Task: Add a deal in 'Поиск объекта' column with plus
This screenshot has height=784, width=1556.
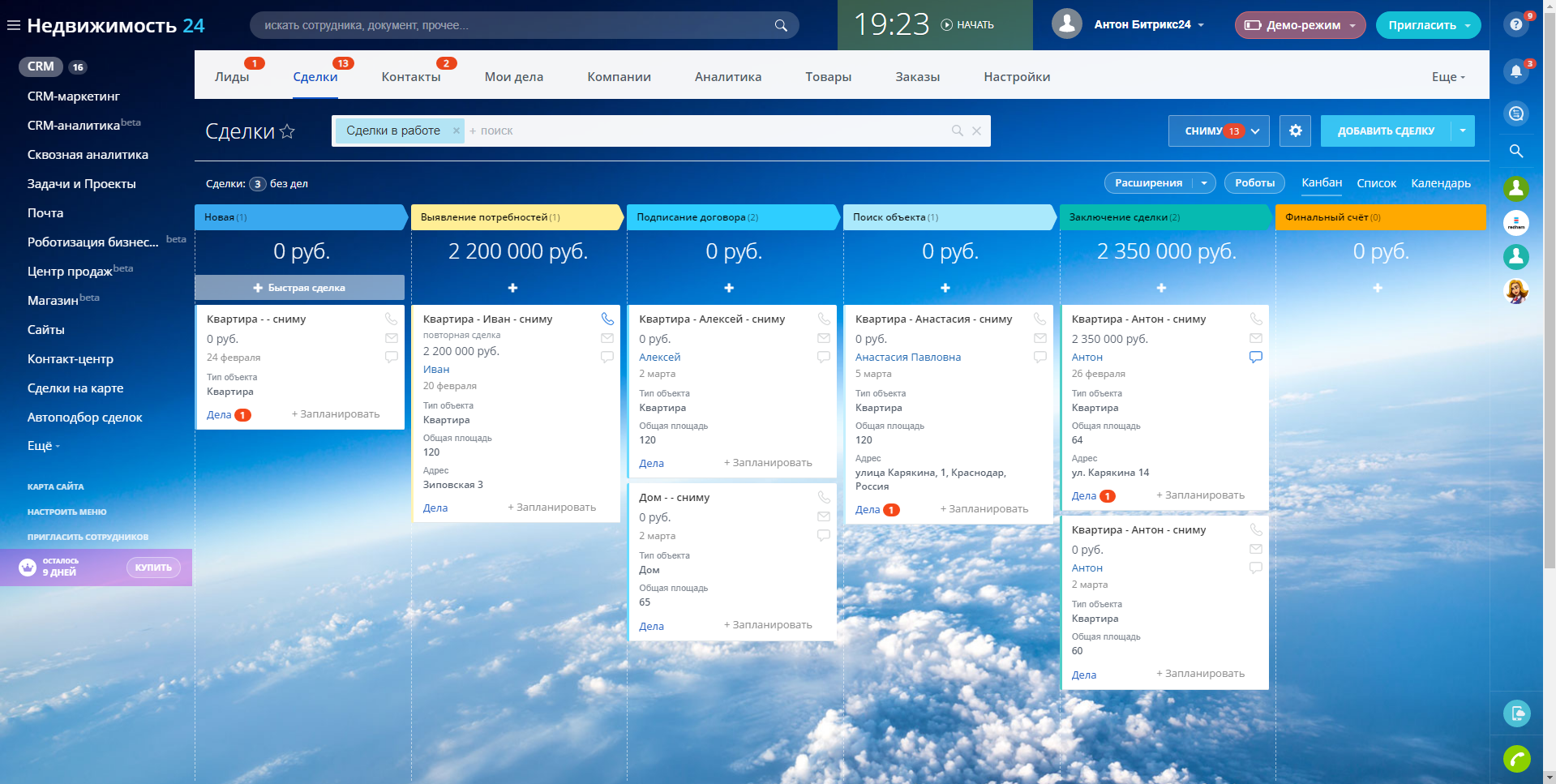Action: 945,288
